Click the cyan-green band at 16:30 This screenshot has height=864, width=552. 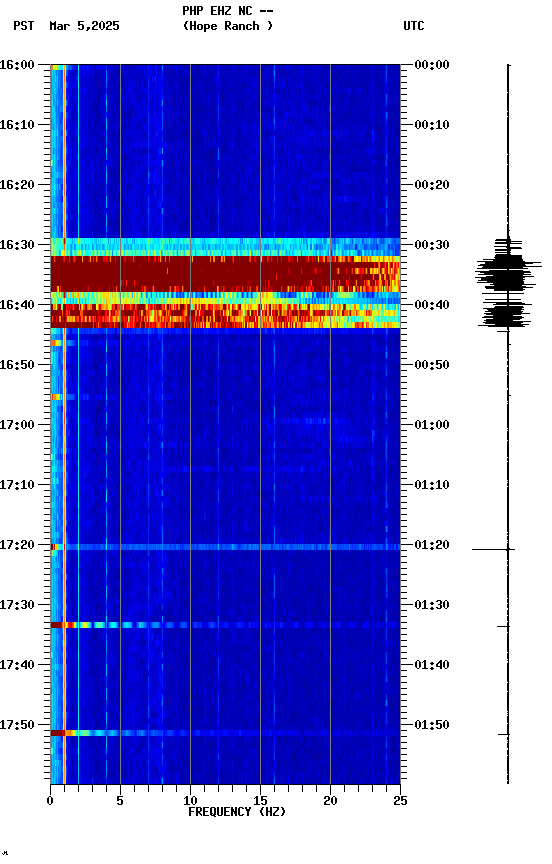[225, 247]
